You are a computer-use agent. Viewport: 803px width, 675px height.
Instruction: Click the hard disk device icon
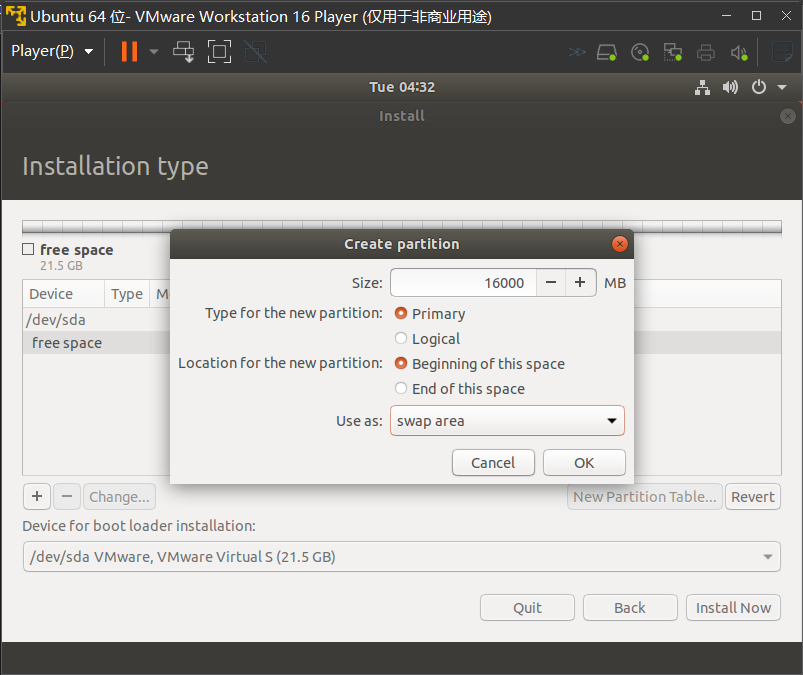coord(607,52)
